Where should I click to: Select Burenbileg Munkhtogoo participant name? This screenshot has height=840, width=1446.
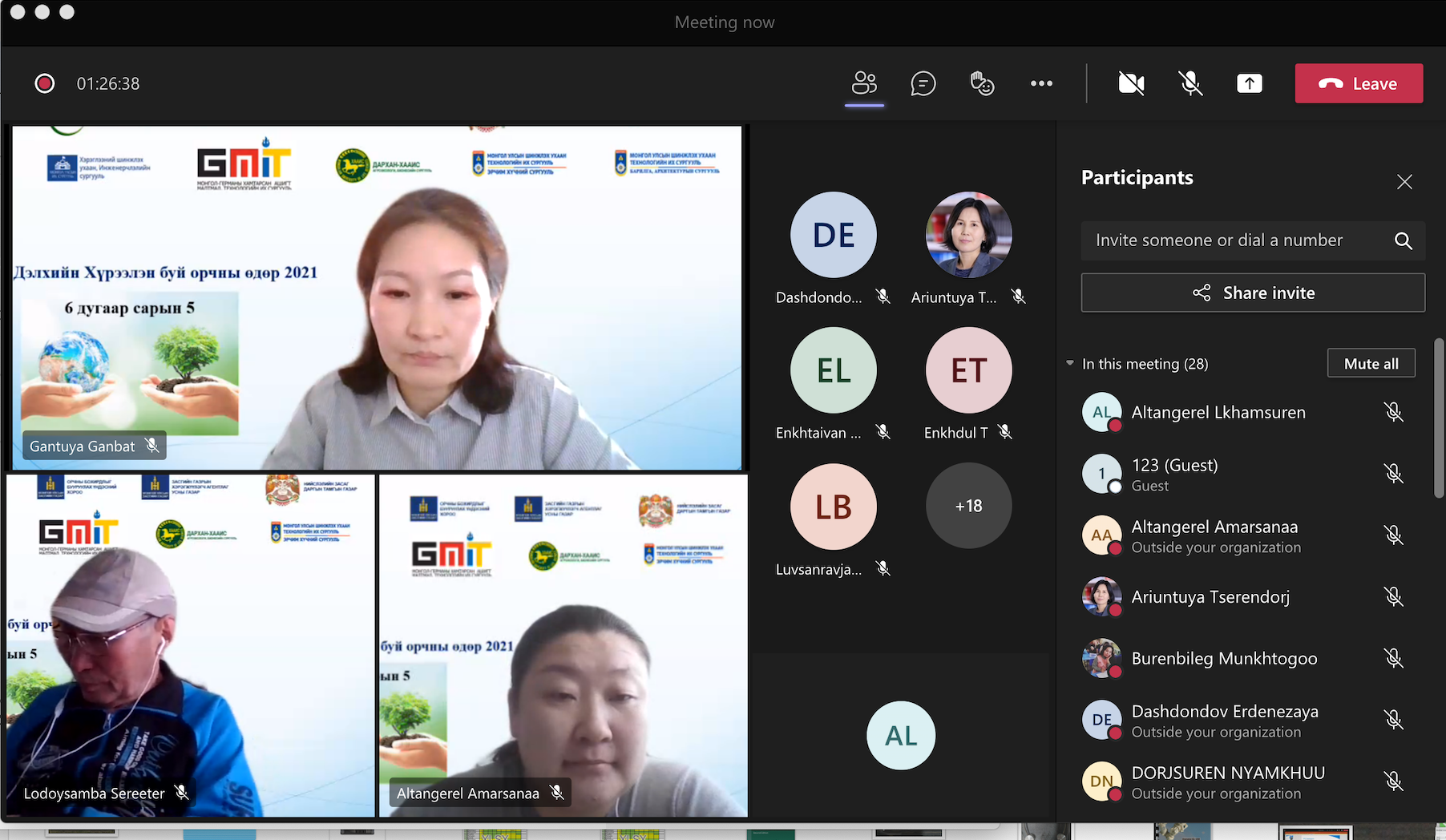coord(1224,658)
